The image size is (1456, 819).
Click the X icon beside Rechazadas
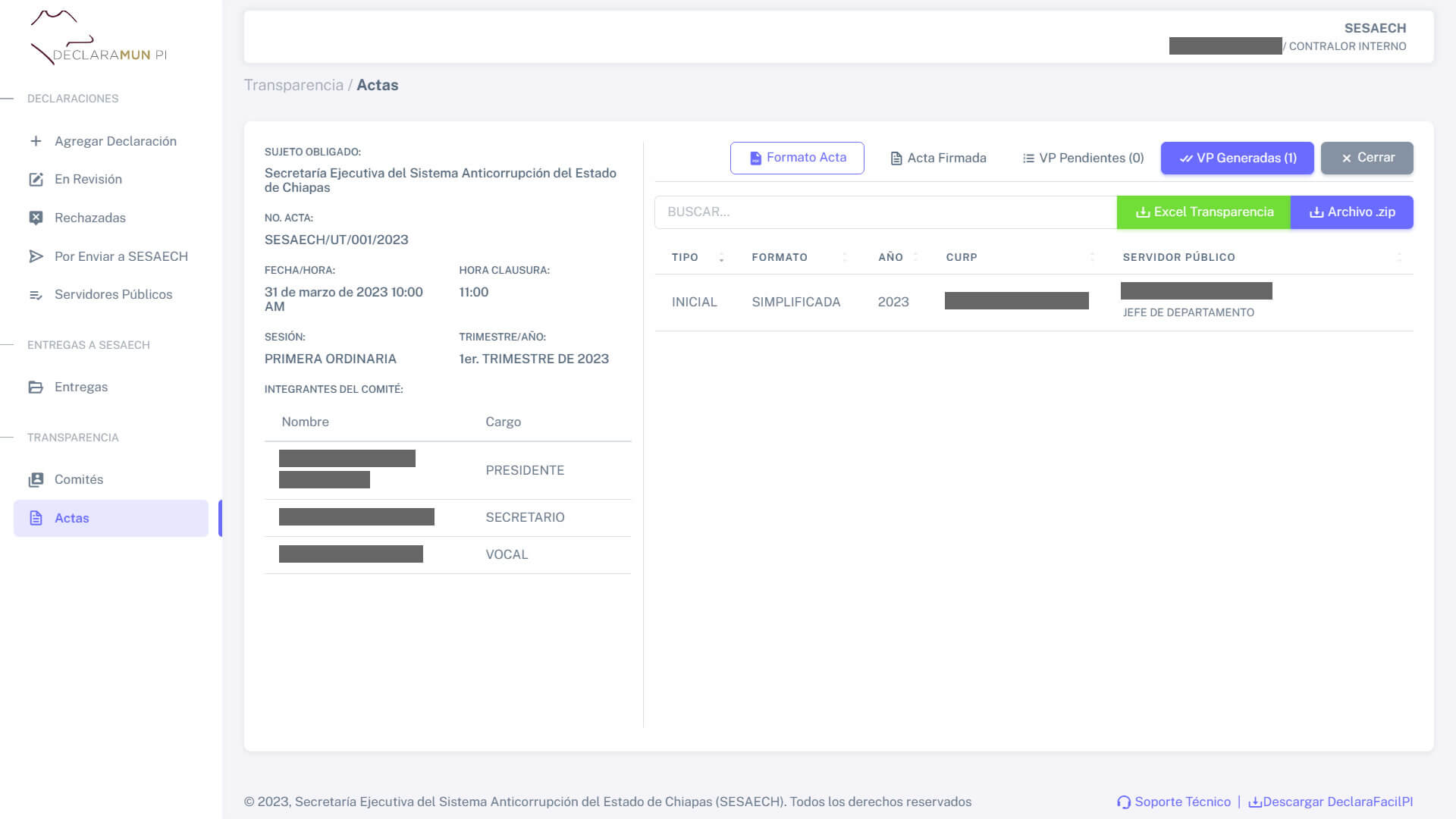[36, 218]
